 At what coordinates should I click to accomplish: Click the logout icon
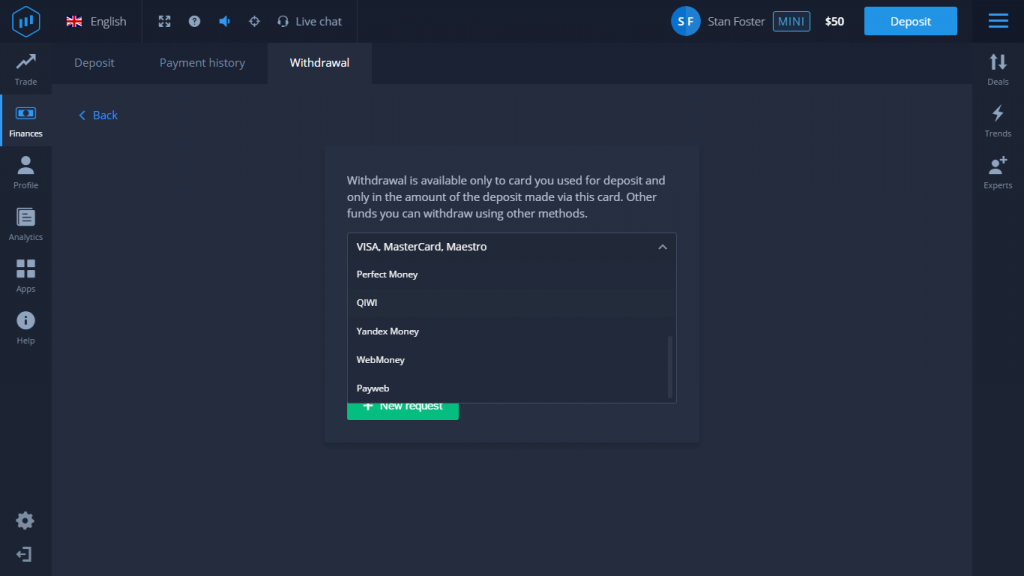click(24, 554)
